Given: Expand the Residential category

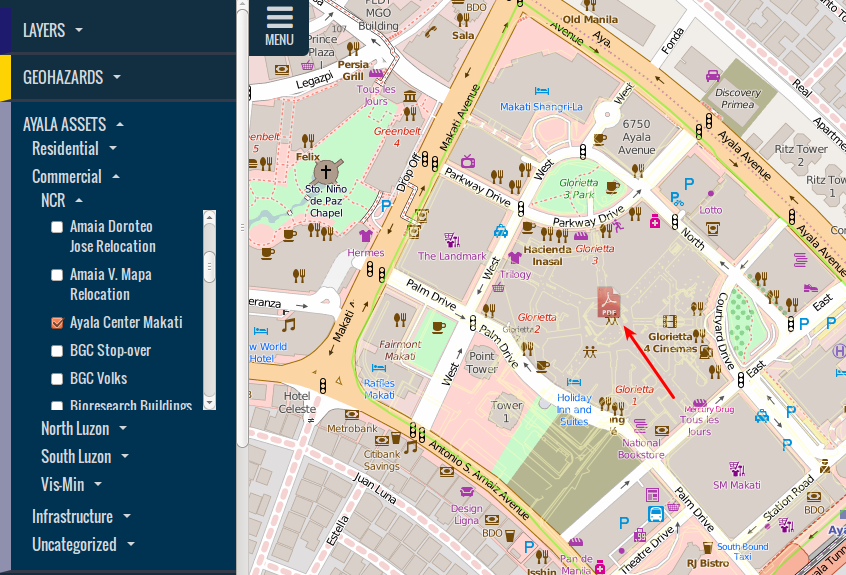Looking at the screenshot, I should 74,148.
